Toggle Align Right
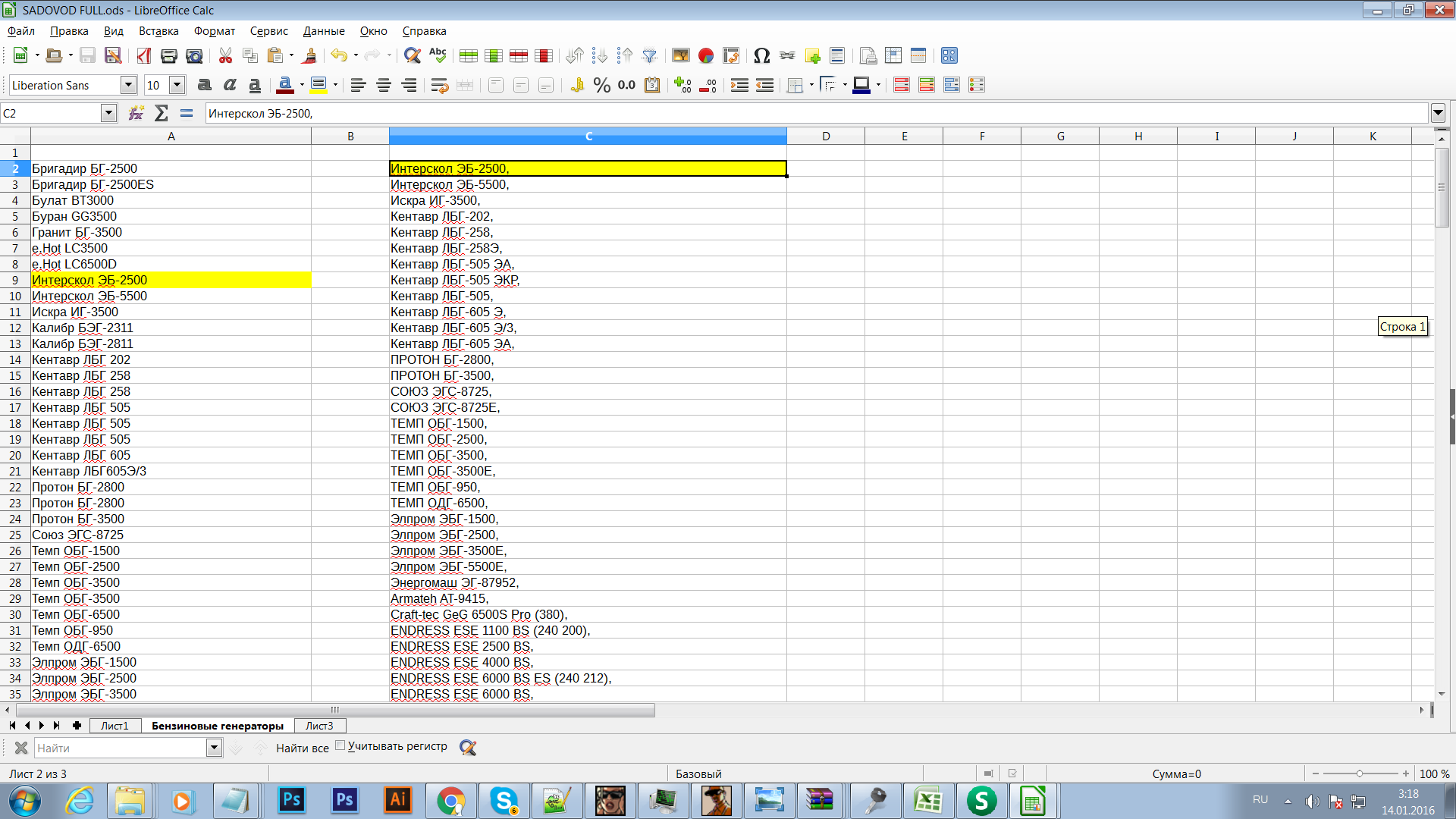The width and height of the screenshot is (1456, 819). coord(409,85)
